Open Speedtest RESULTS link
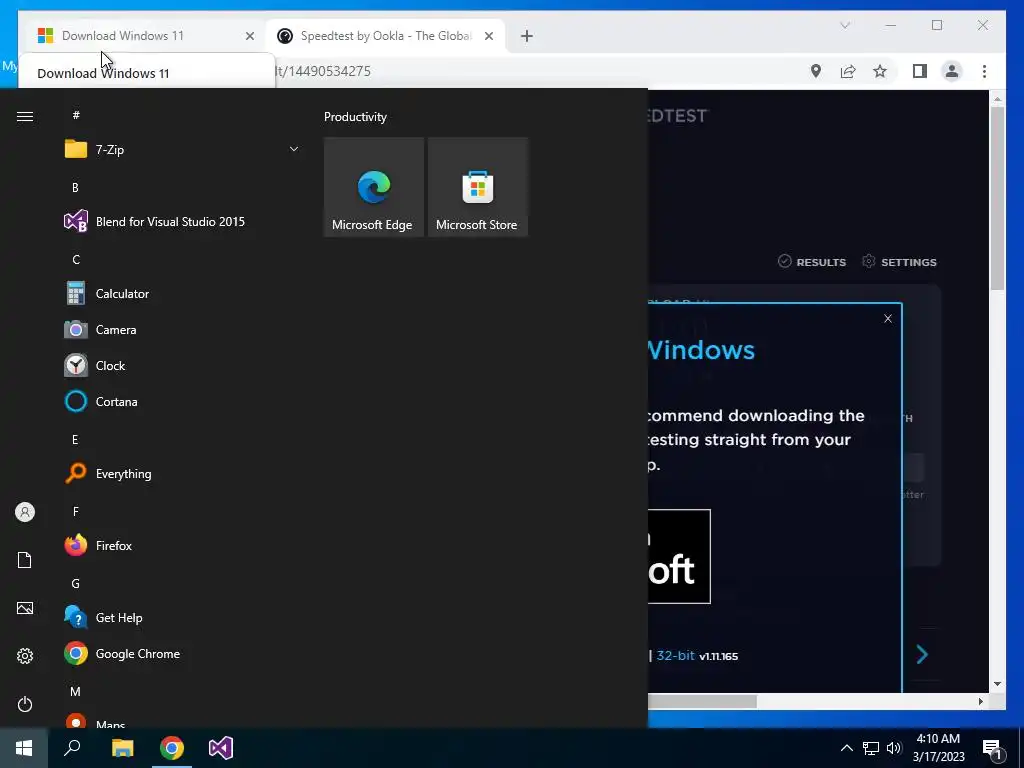Image resolution: width=1024 pixels, height=768 pixels. point(812,262)
